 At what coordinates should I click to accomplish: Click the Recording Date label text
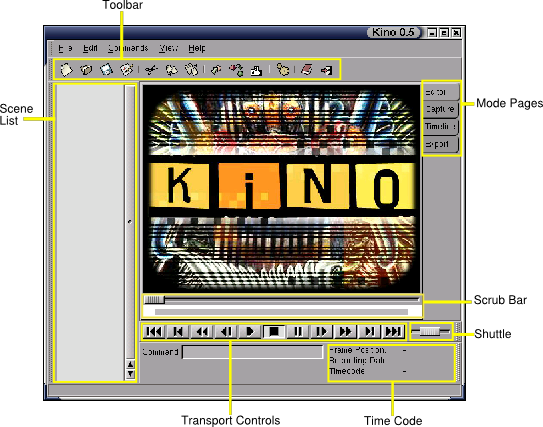(357, 361)
